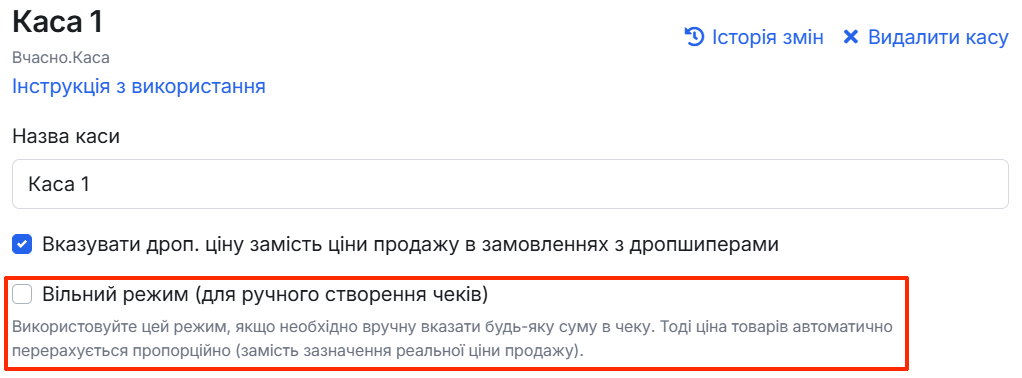Click the Вчасно.Каса subtitle text

pos(61,58)
